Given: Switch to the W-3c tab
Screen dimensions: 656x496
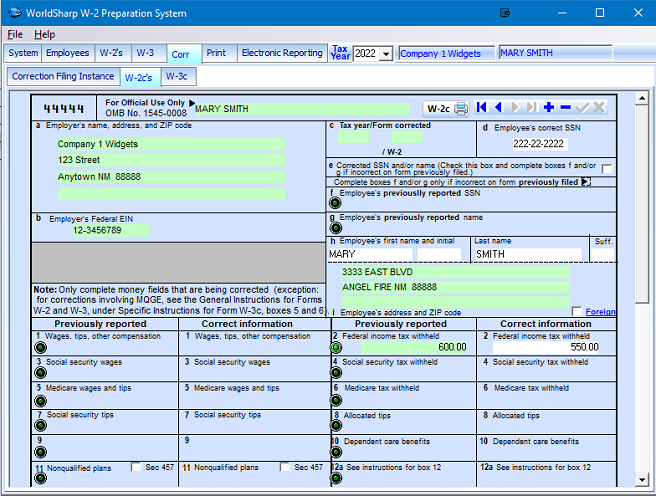Looking at the screenshot, I should point(176,76).
